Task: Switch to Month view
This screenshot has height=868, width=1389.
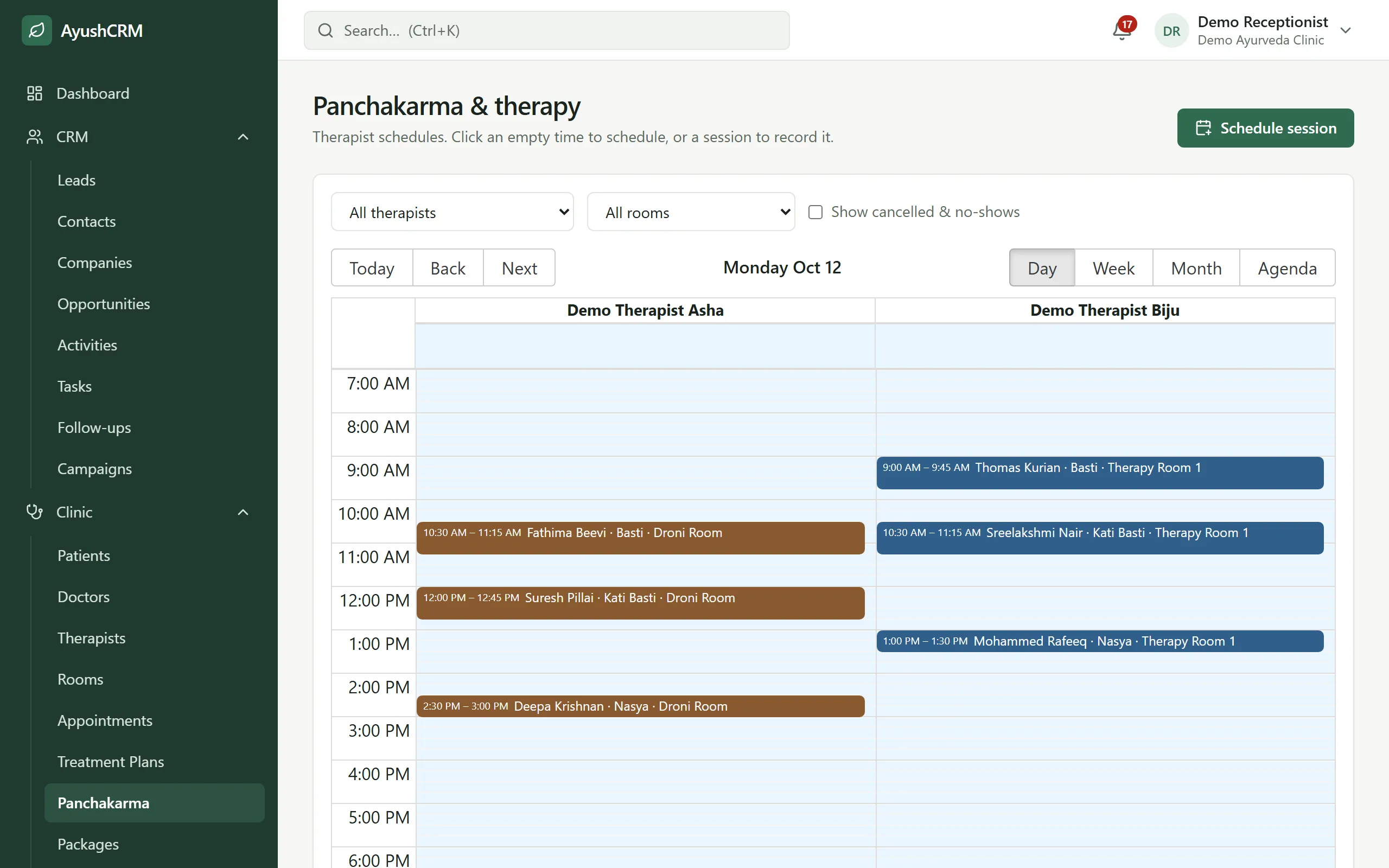Action: [1196, 267]
